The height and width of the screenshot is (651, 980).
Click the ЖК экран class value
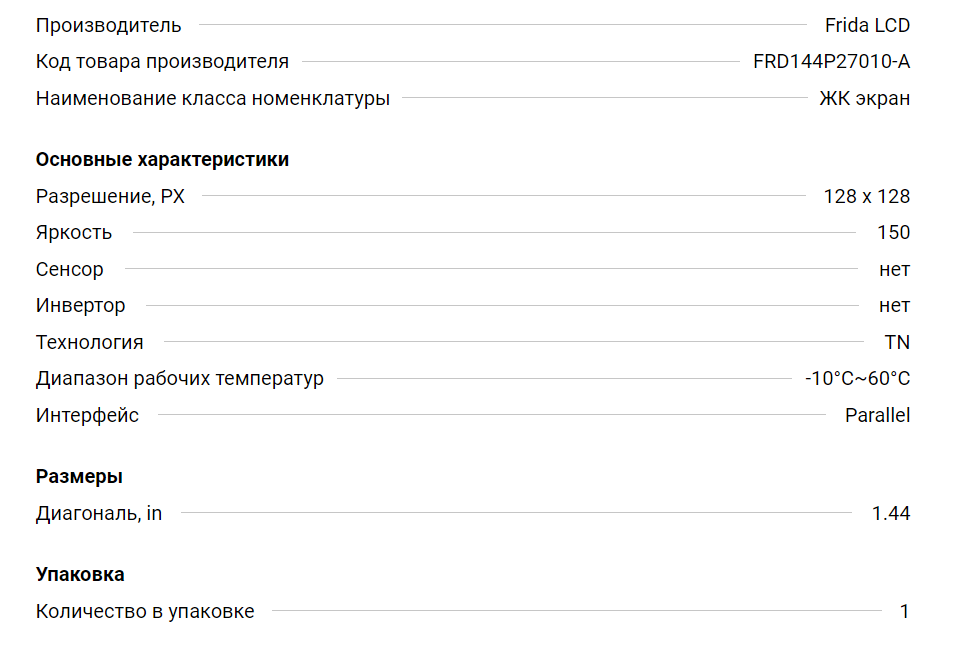point(864,98)
